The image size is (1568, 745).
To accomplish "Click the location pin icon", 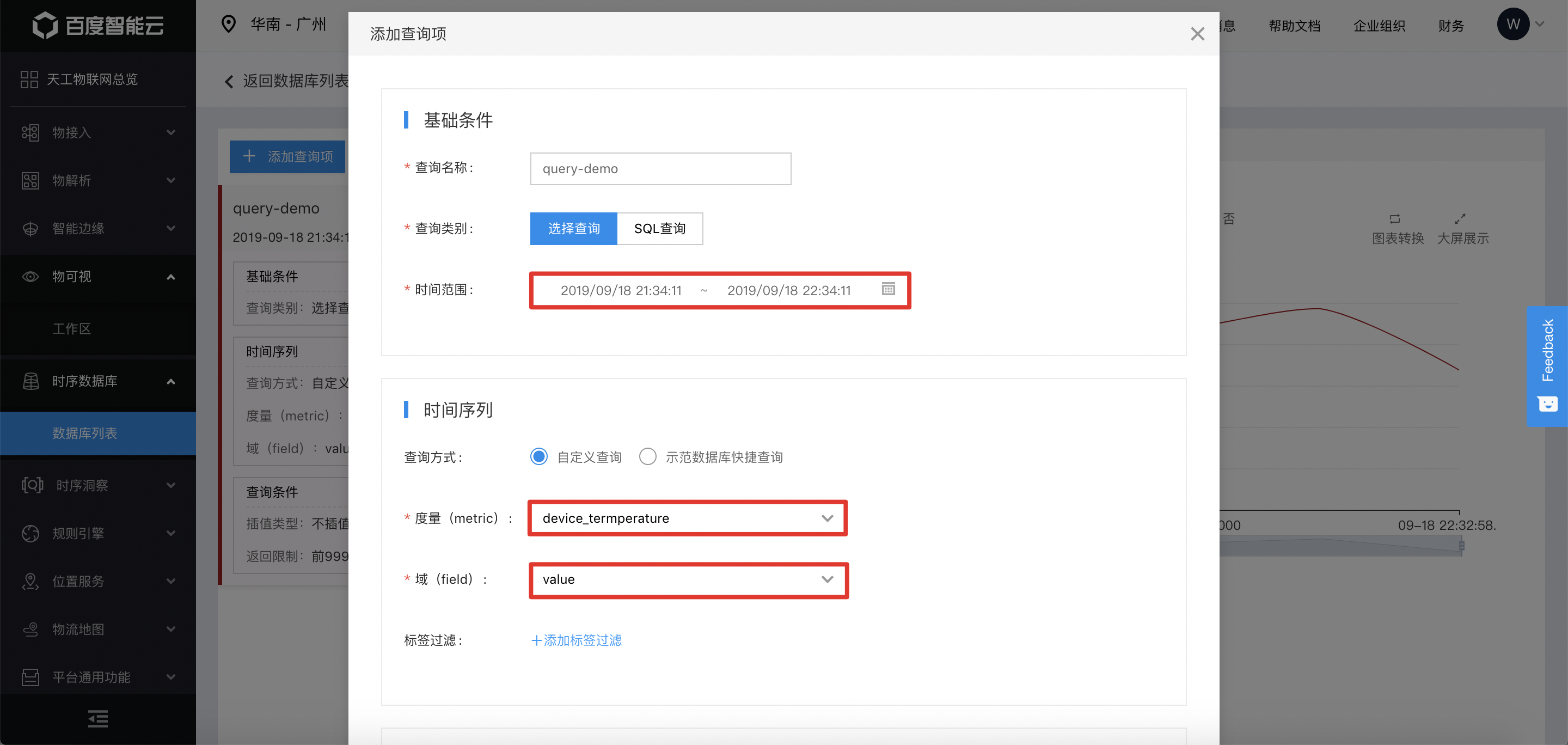I will click(x=228, y=25).
